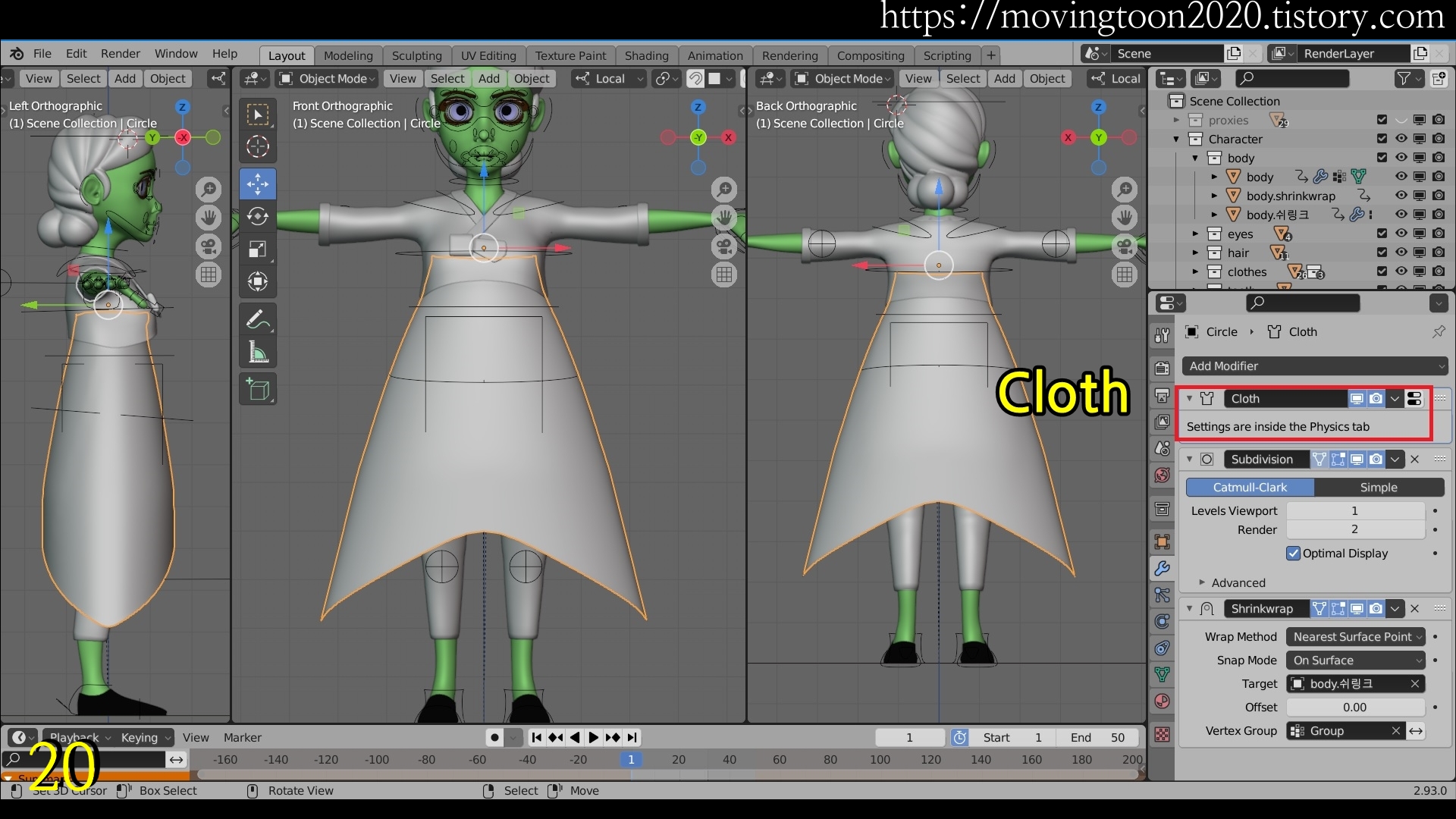The image size is (1456, 819).
Task: Select the Annotate pencil tool
Action: 258,320
